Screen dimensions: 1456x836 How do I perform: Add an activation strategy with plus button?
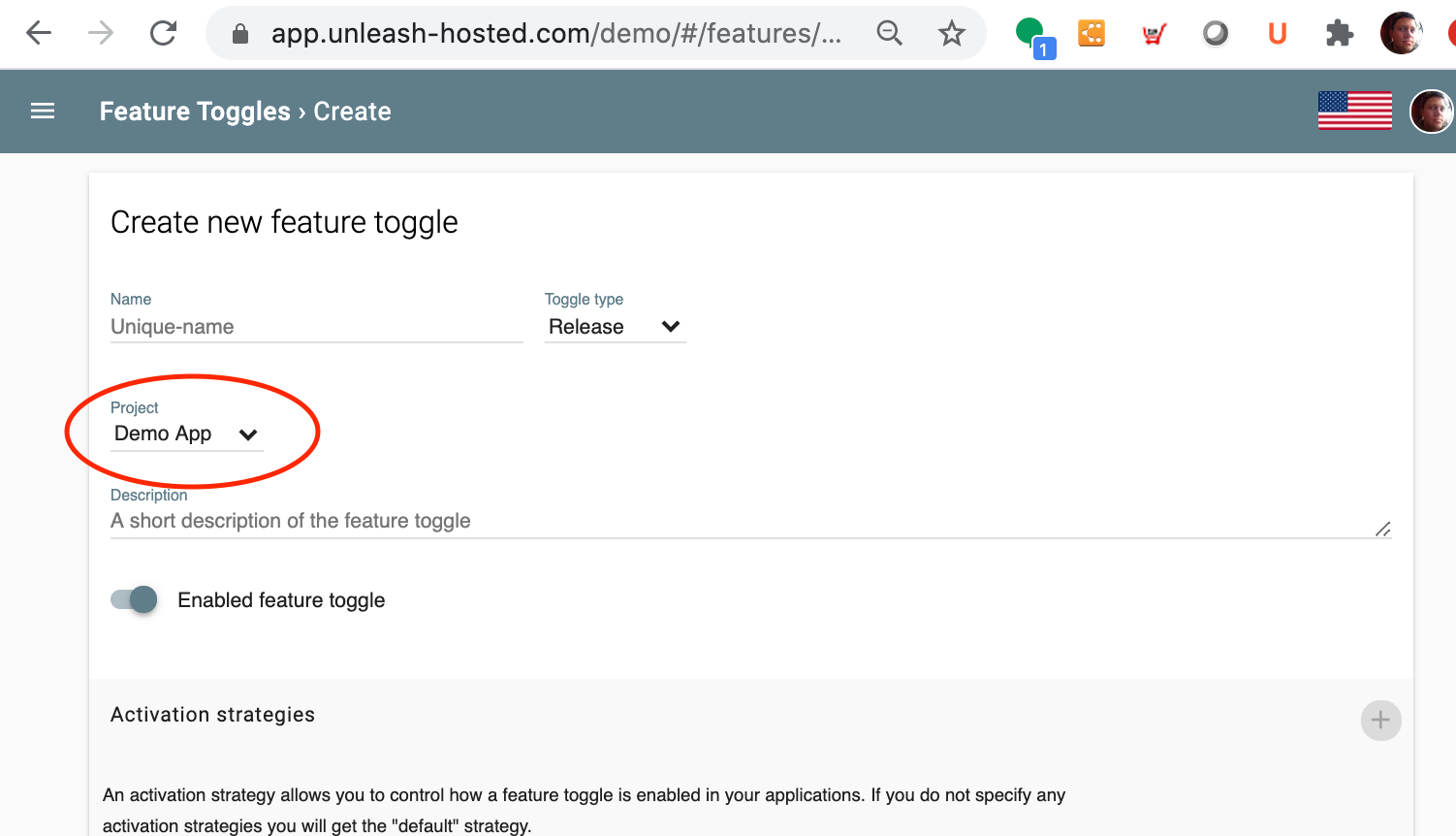point(1380,721)
